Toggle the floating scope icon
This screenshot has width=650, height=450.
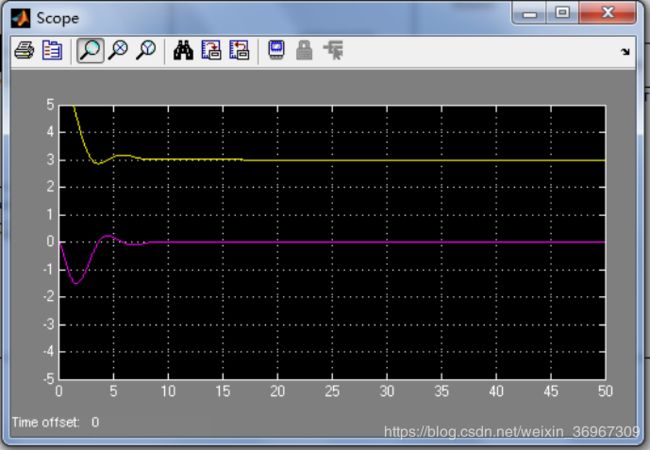click(276, 51)
